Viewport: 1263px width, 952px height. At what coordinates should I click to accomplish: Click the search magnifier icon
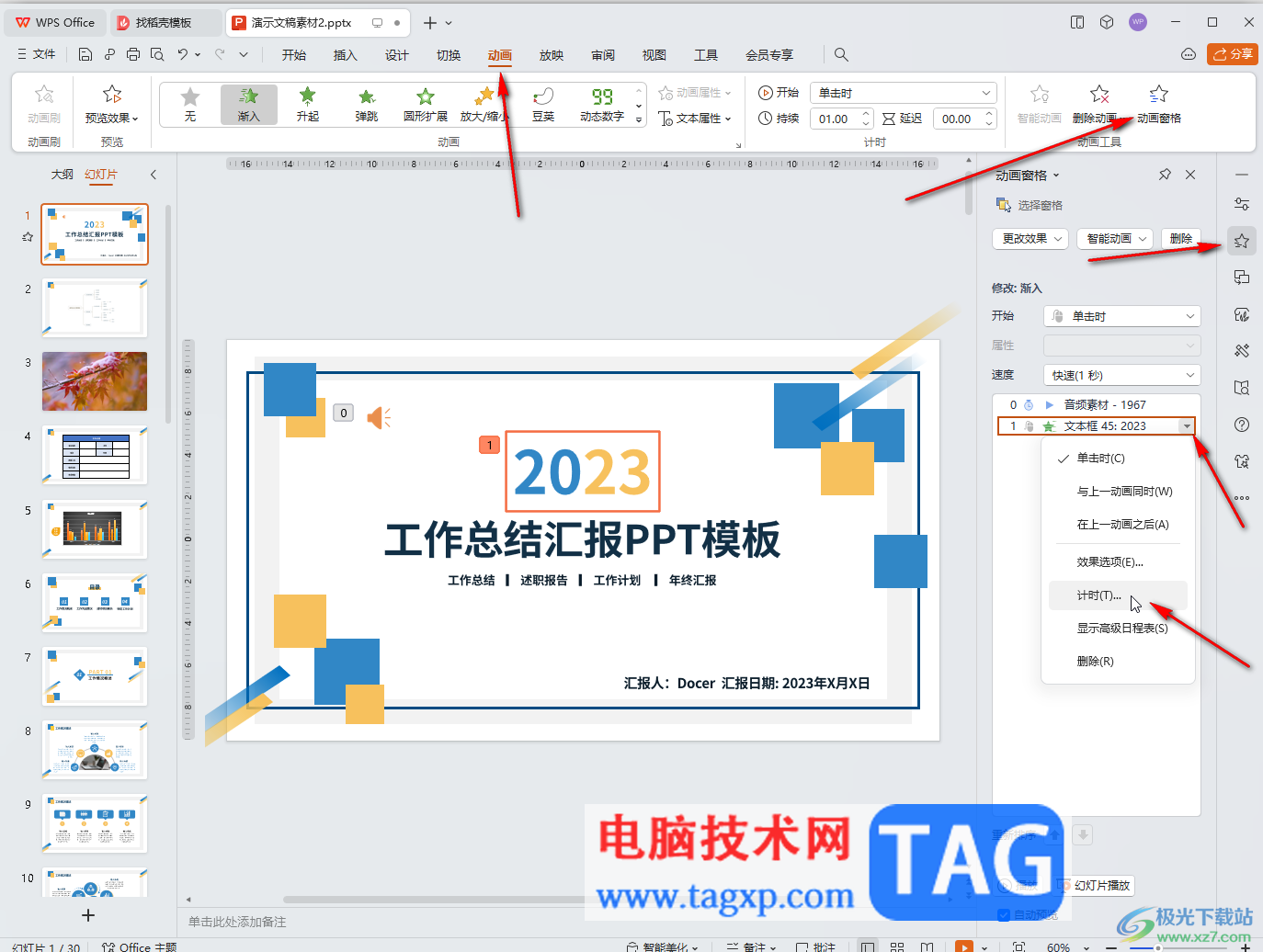point(841,54)
